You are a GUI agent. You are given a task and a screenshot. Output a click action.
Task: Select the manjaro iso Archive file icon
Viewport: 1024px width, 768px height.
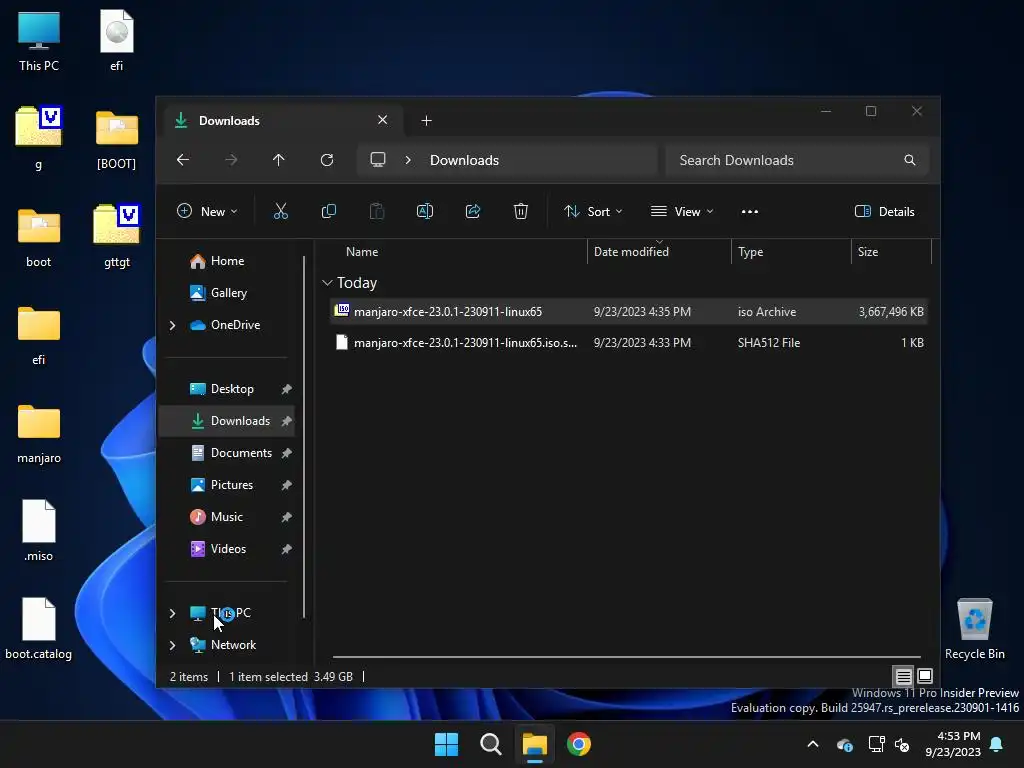click(x=342, y=311)
